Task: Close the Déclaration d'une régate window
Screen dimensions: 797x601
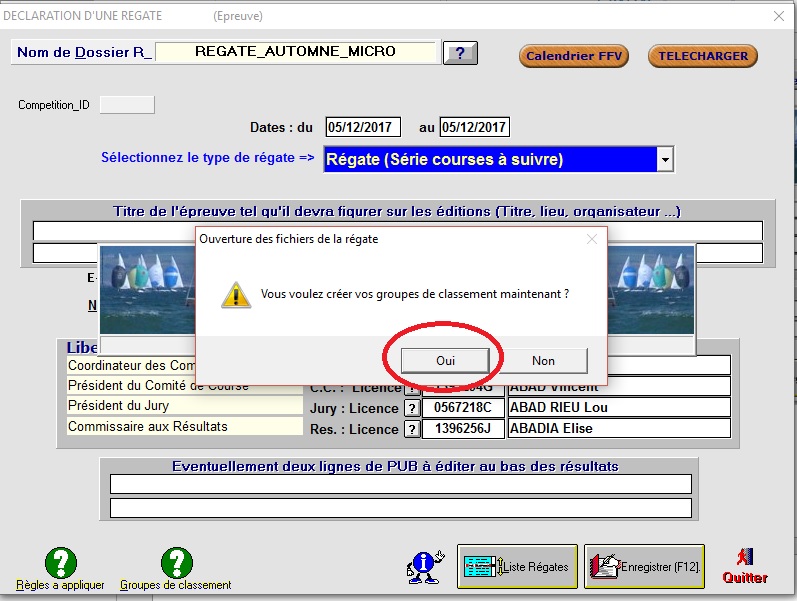Action: coord(779,16)
